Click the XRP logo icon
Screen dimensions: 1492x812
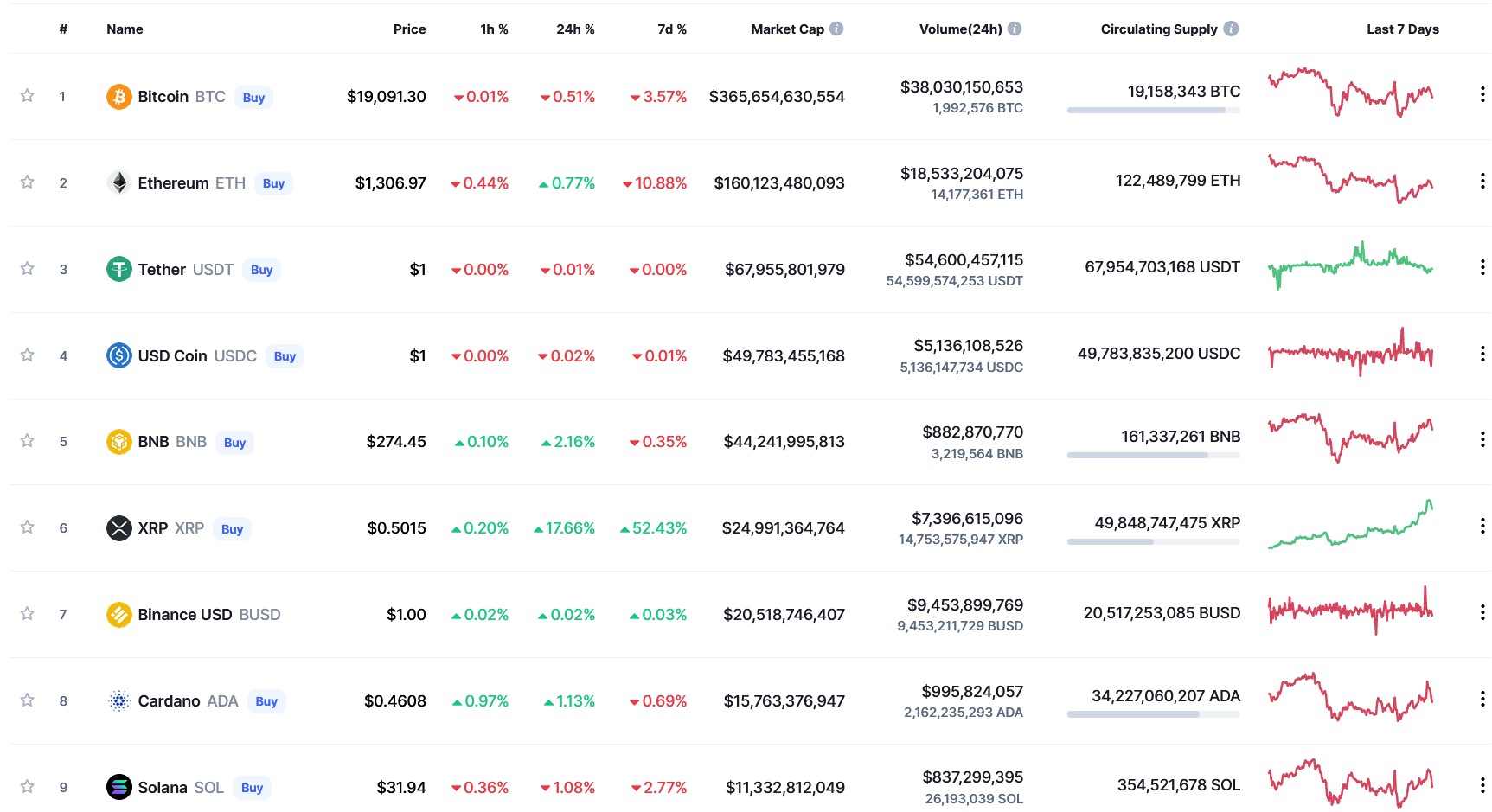pos(118,527)
